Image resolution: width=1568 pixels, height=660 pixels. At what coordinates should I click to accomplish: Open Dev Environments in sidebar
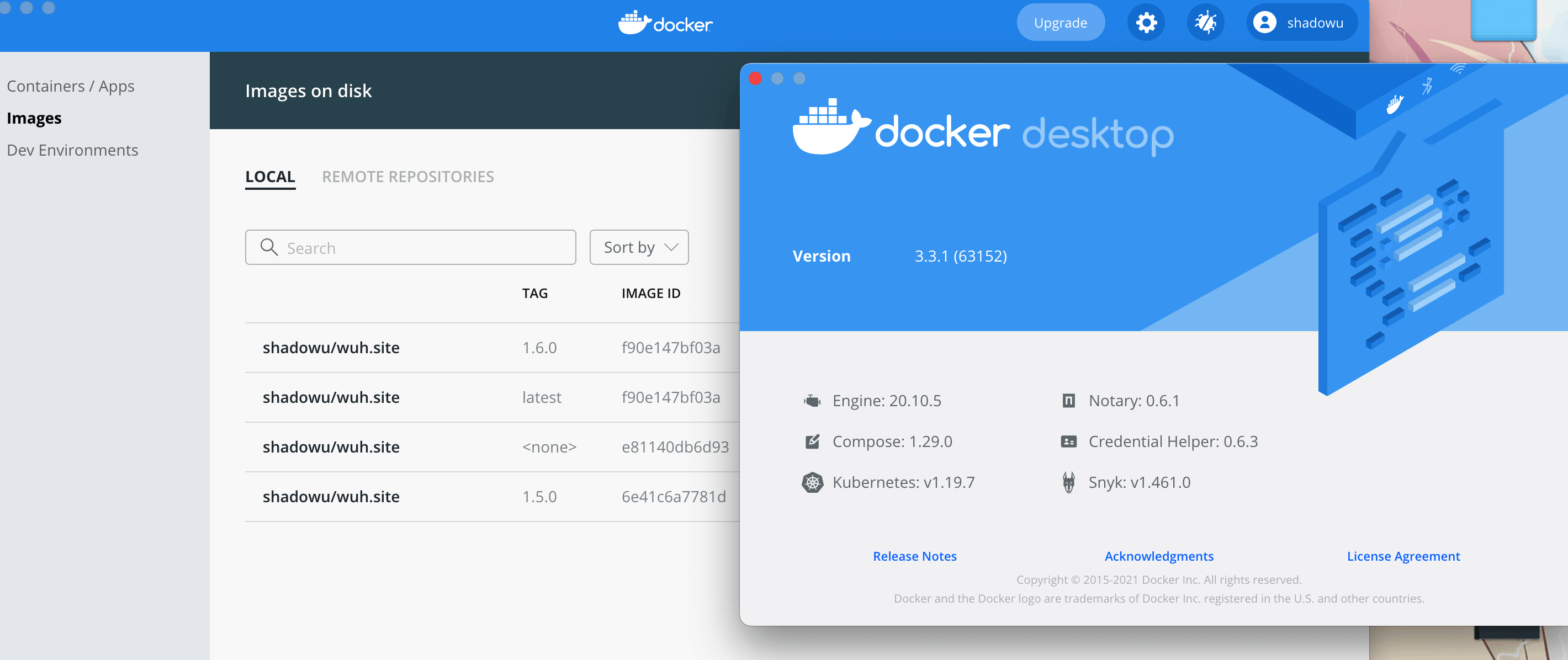click(72, 150)
